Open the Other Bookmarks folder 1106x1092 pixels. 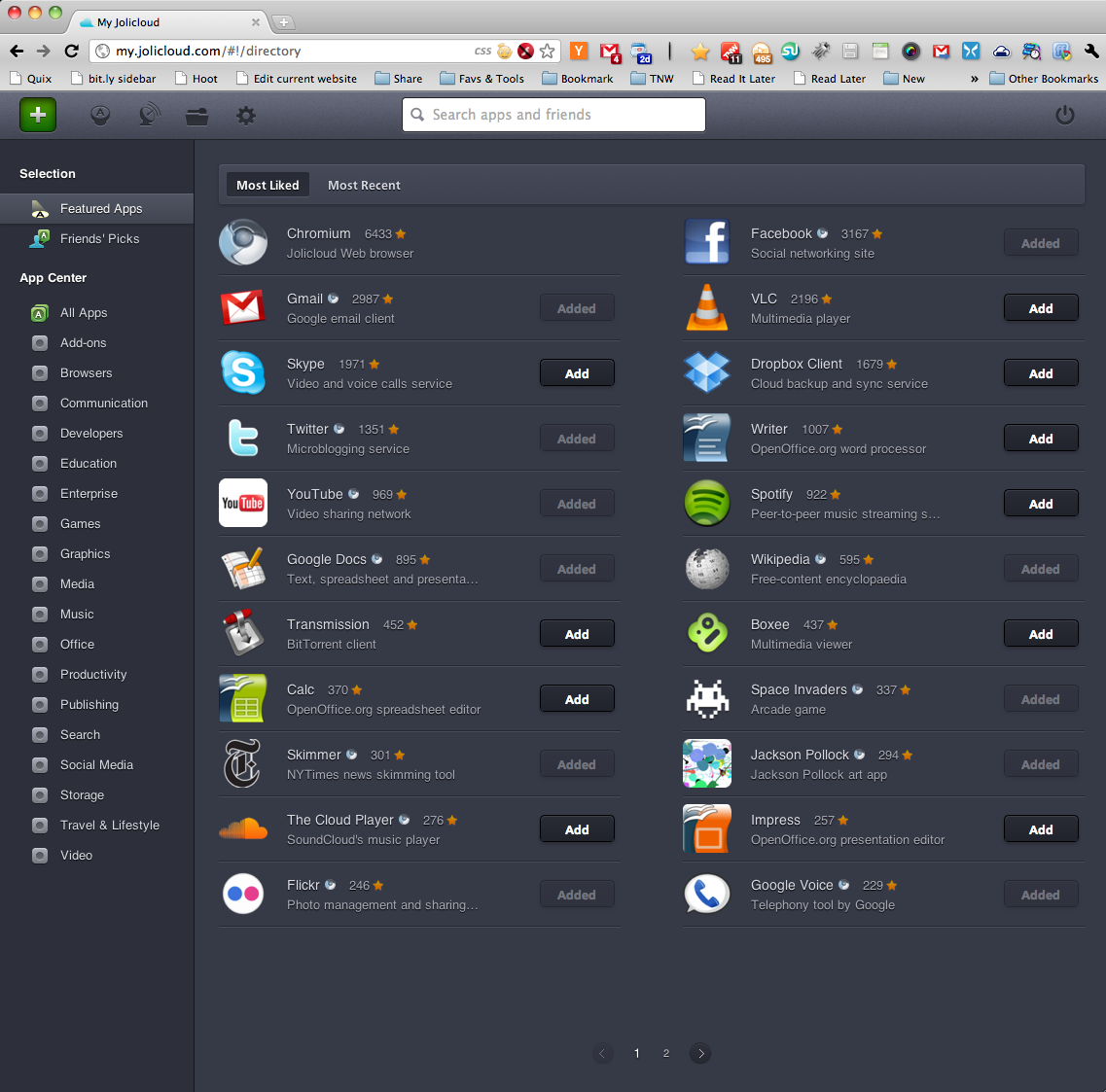coord(1044,78)
